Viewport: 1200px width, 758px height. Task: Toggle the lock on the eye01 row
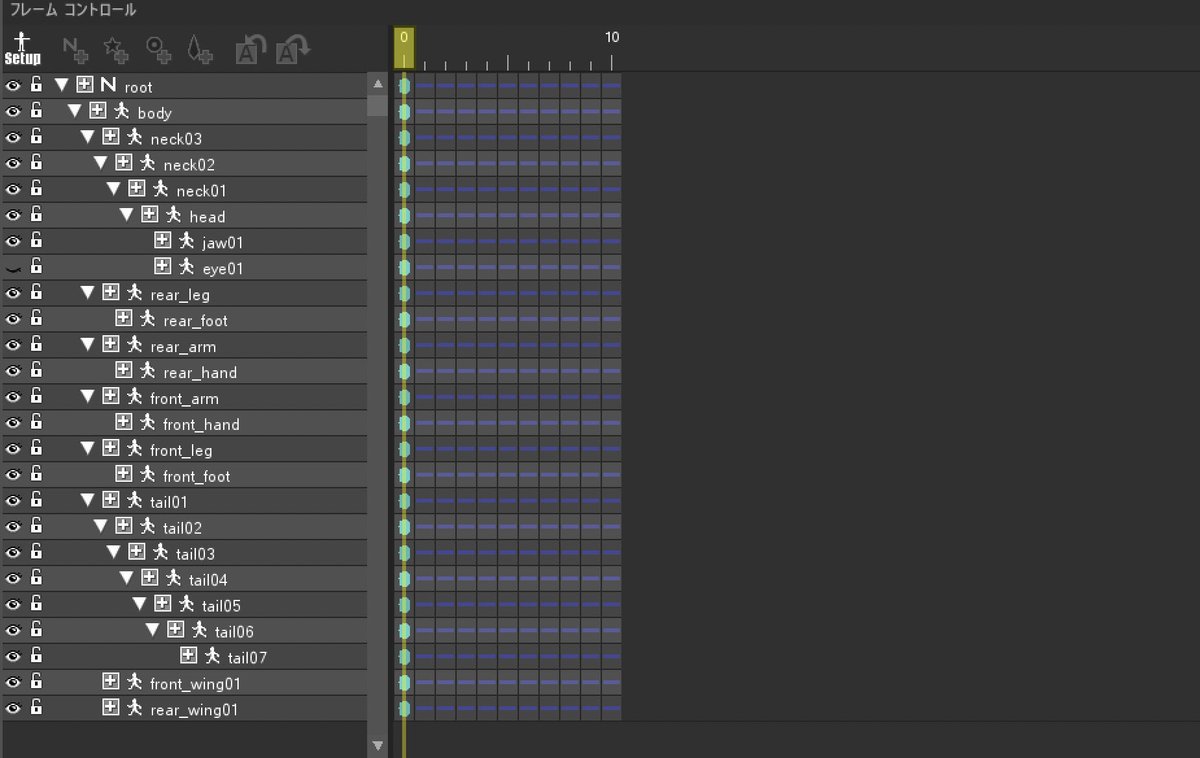tap(36, 268)
